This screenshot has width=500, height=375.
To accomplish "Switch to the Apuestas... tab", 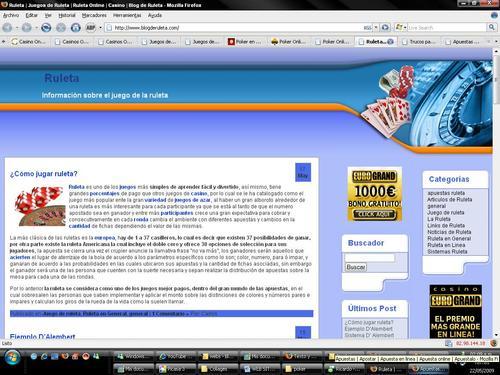I will tap(462, 42).
